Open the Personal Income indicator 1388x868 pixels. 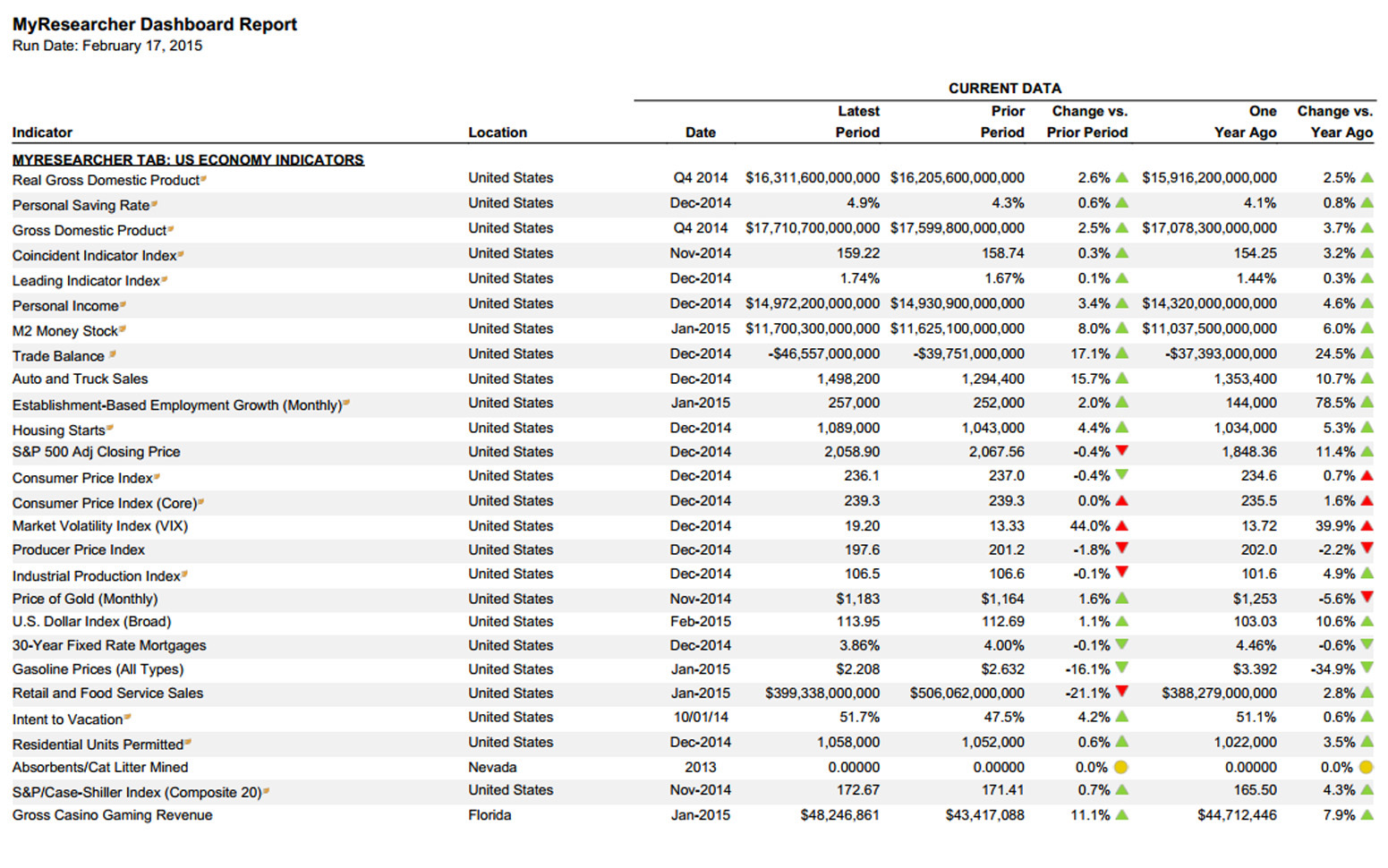(x=65, y=305)
